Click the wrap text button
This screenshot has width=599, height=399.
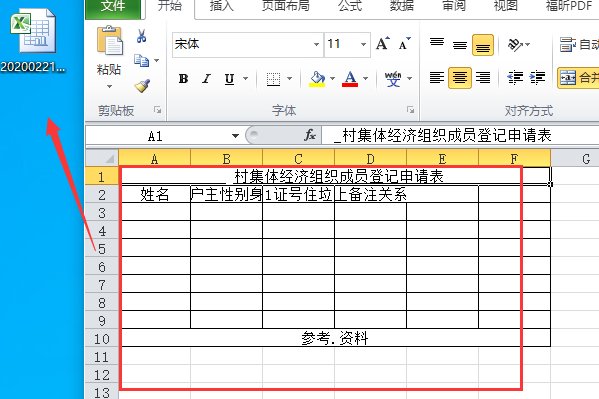(579, 45)
